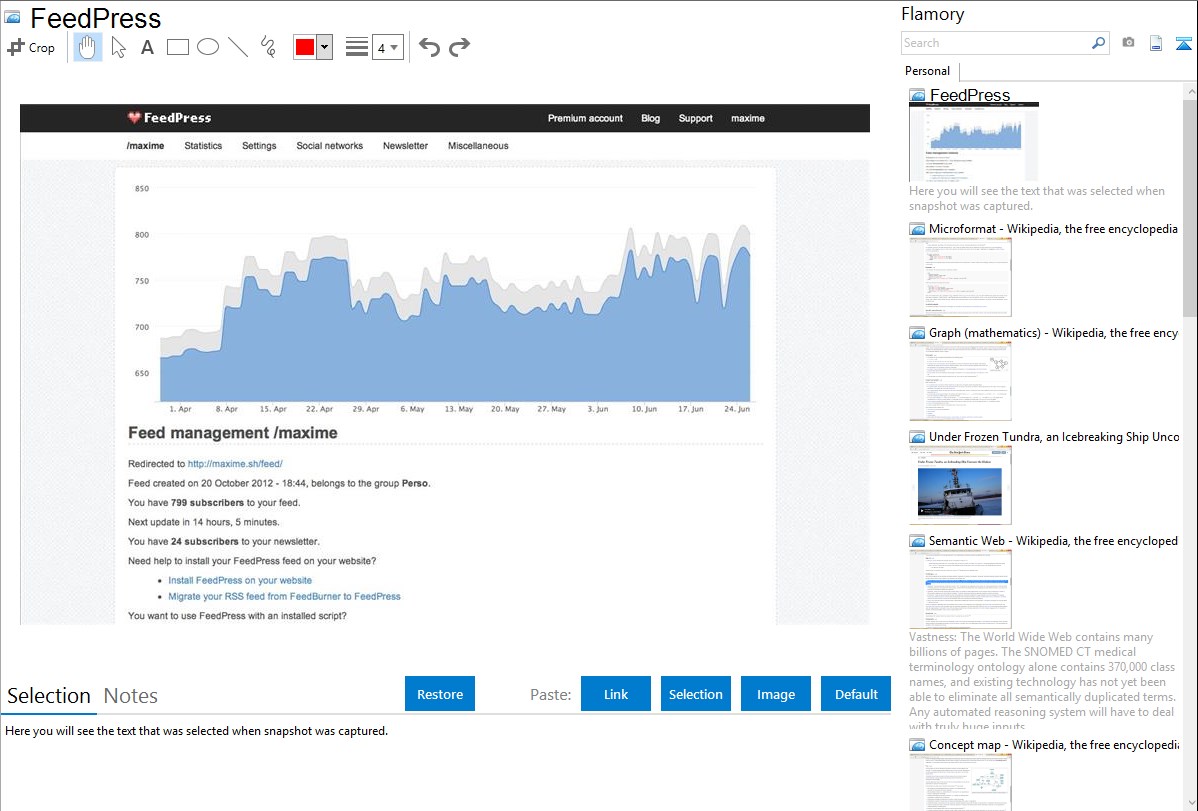Select 'Concept map - Wikipedia' snapshot title

1053,744
